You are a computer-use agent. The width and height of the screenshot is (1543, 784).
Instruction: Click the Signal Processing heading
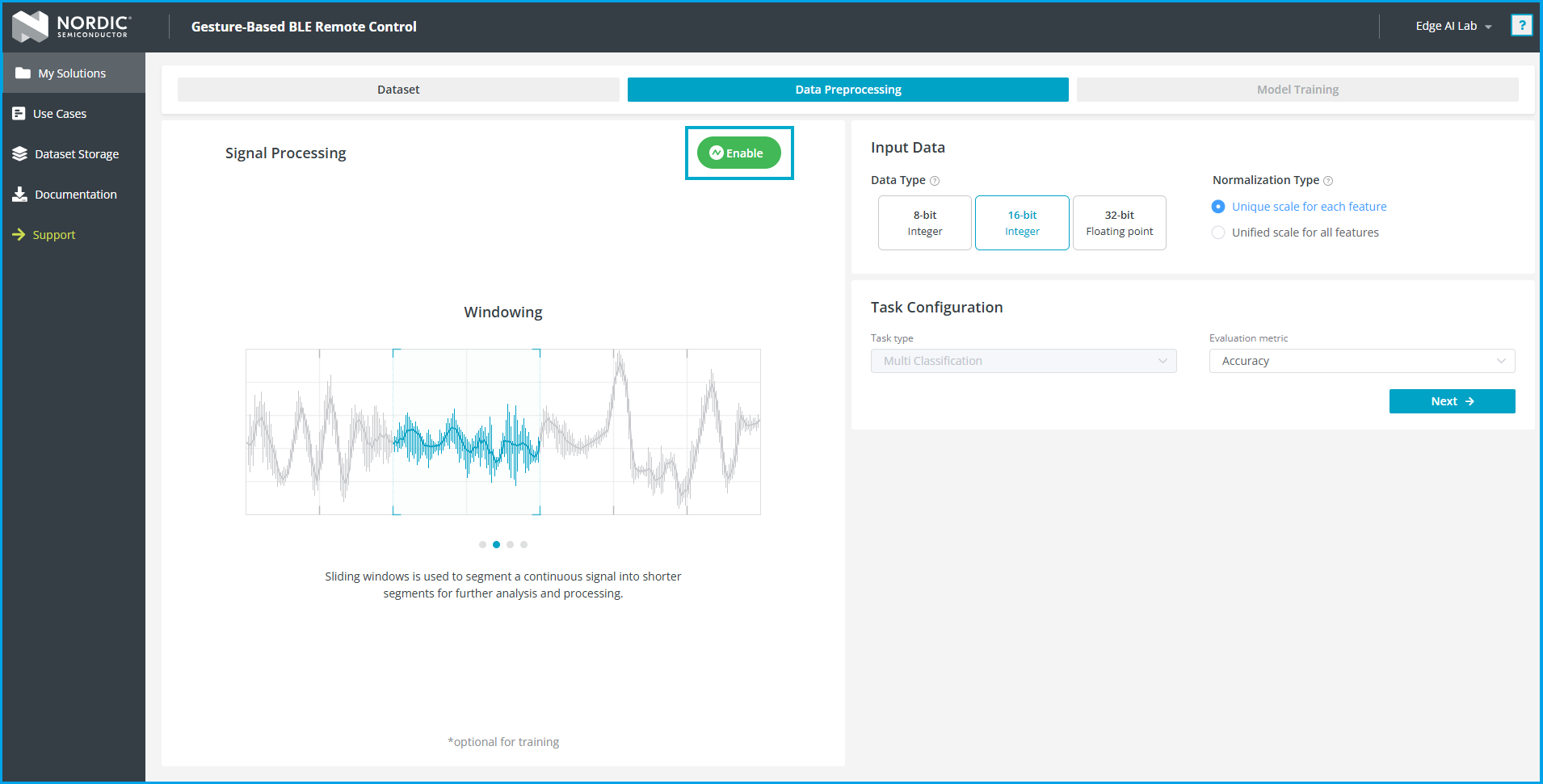(x=286, y=153)
